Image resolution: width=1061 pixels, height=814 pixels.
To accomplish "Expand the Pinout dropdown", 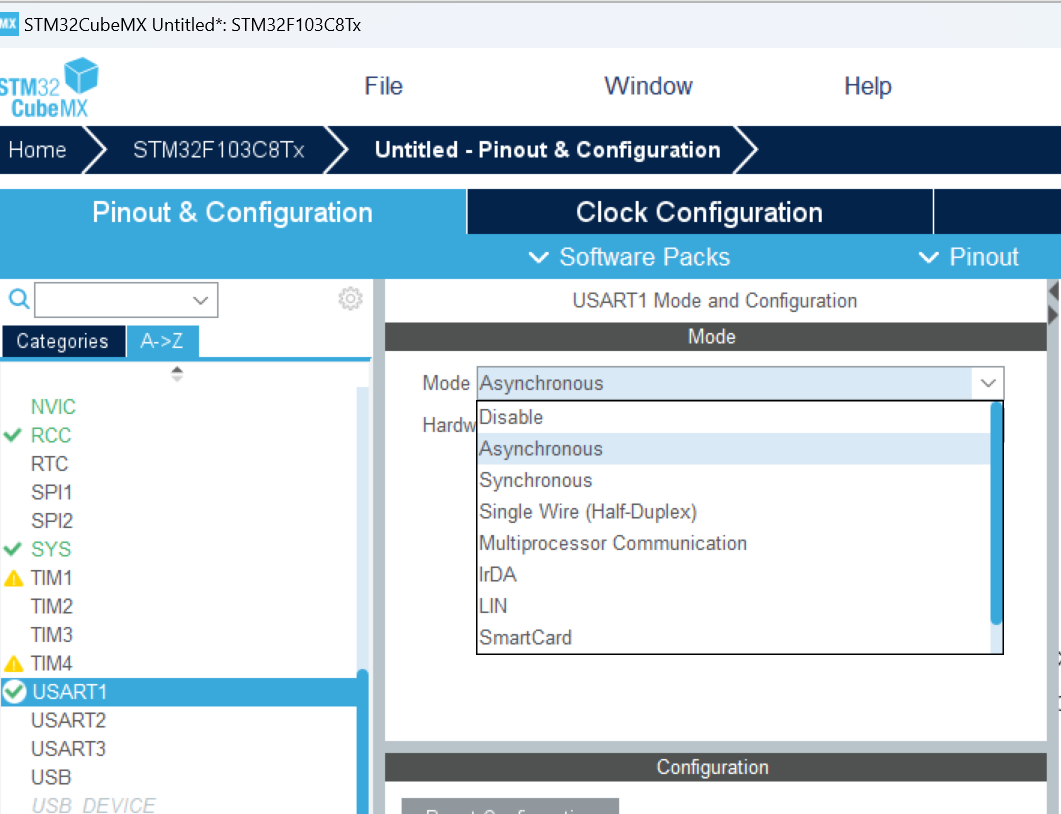I will [968, 257].
